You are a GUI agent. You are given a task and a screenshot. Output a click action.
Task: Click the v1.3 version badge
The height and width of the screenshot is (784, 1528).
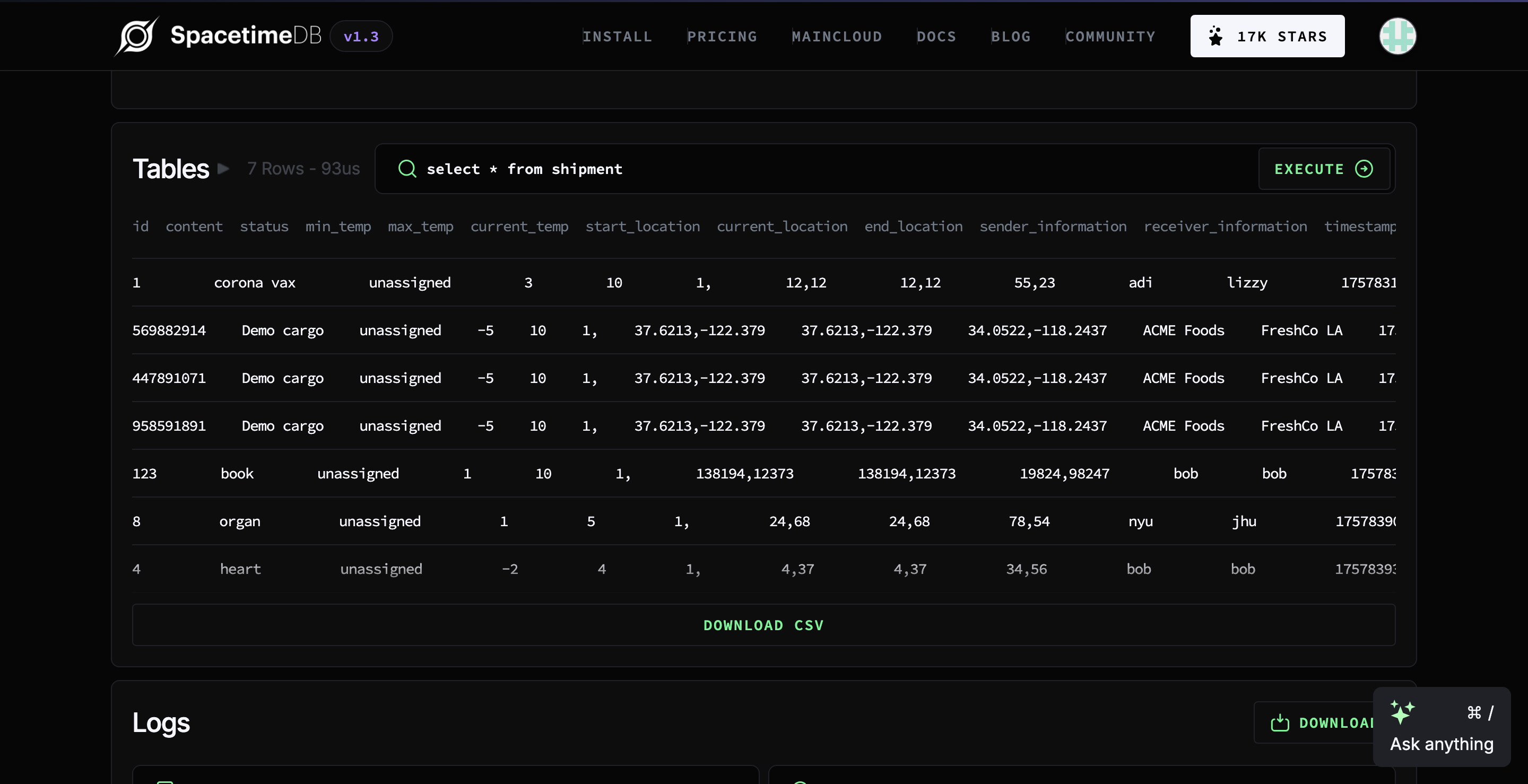click(361, 36)
